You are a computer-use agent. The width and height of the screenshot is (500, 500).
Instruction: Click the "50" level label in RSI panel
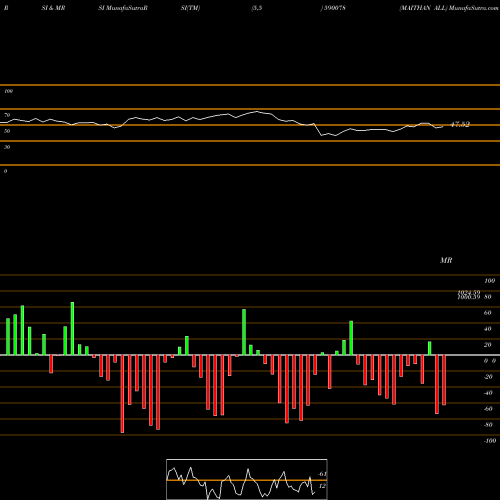pos(7,131)
